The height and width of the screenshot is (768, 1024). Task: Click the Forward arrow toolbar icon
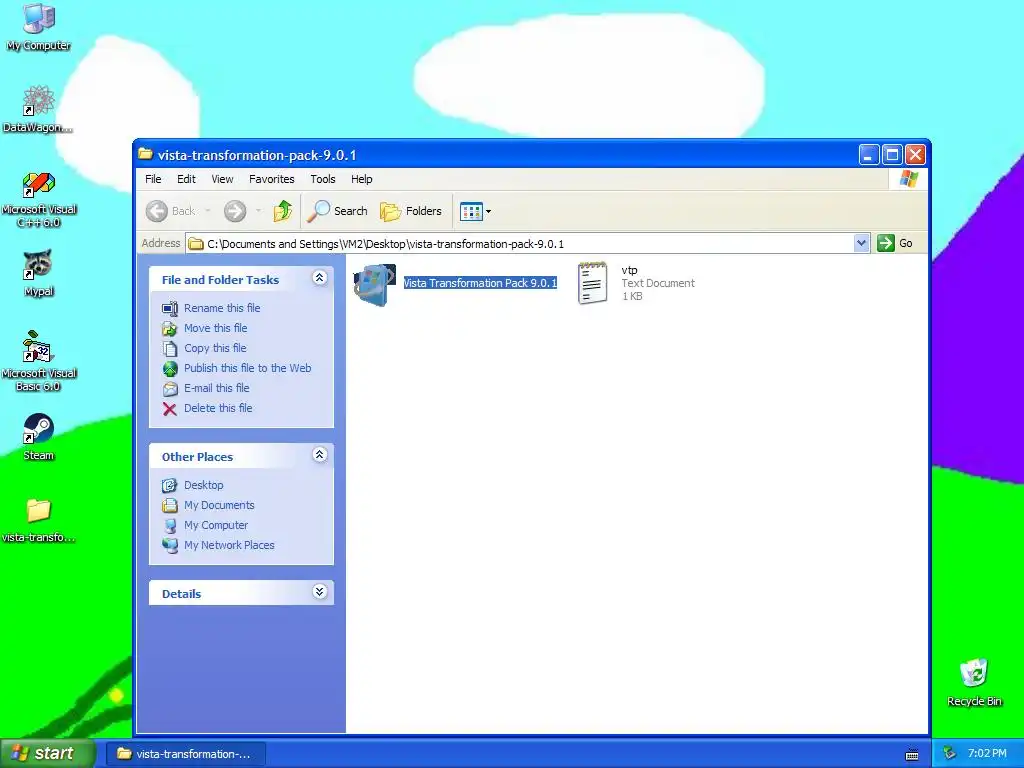tap(235, 211)
